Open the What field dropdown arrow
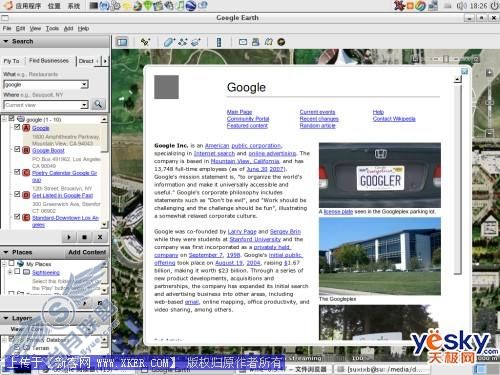This screenshot has width=500, height=375. (84, 84)
